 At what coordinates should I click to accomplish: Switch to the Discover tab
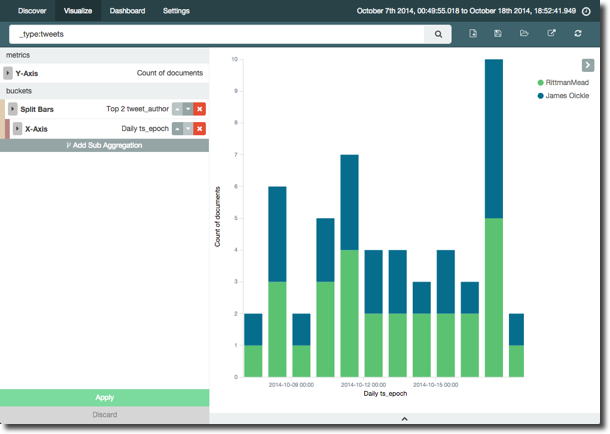coord(32,11)
